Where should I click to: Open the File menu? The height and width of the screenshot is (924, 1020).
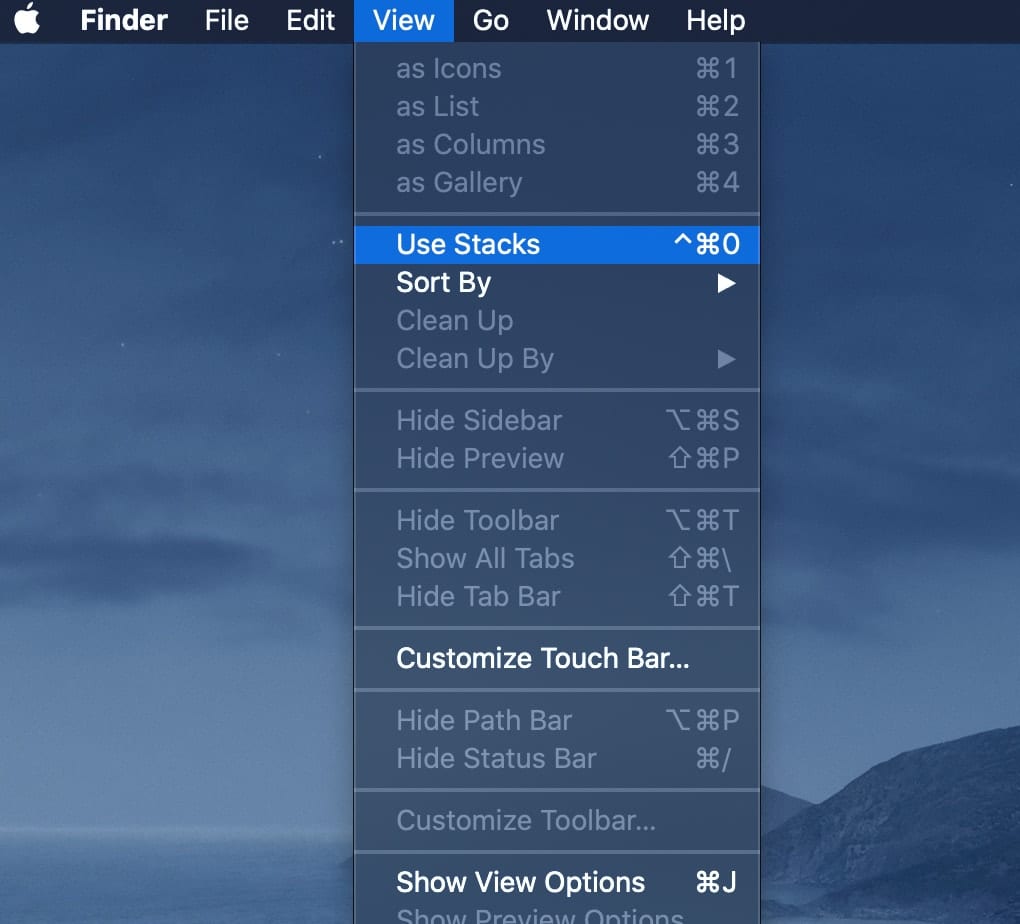[226, 20]
